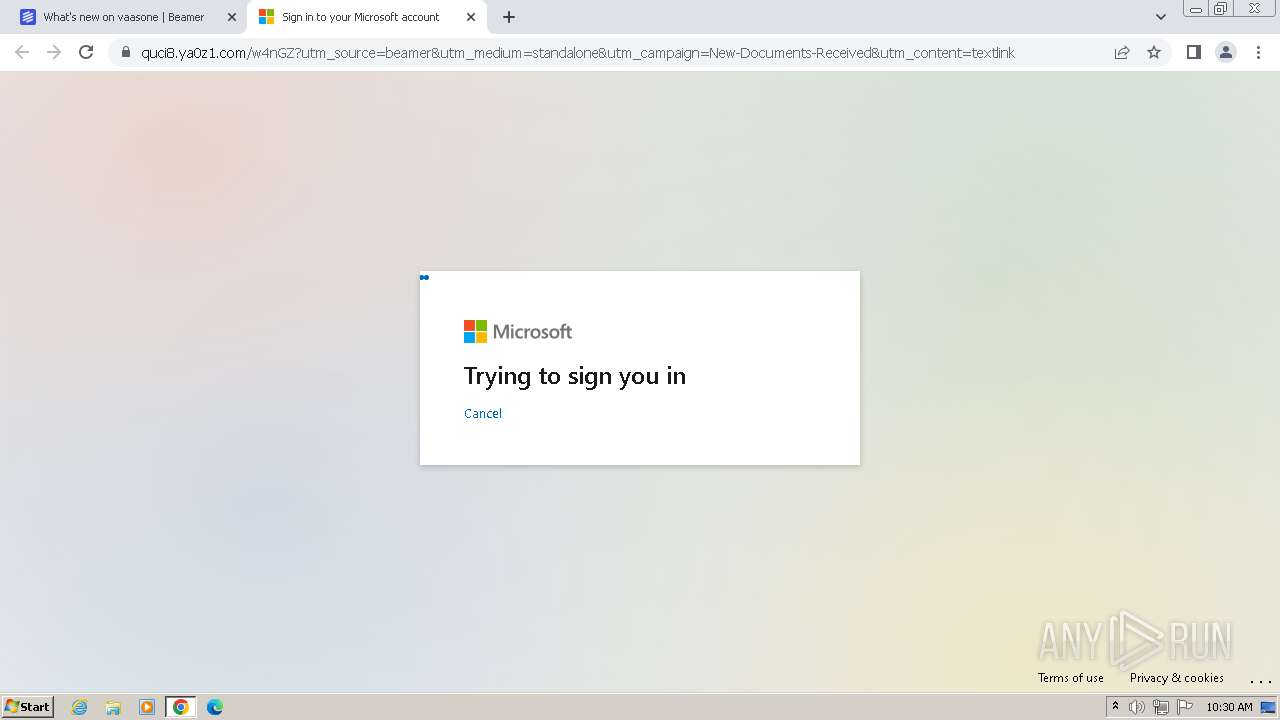Switch to Chrome in the taskbar
The image size is (1280, 720).
tap(181, 707)
